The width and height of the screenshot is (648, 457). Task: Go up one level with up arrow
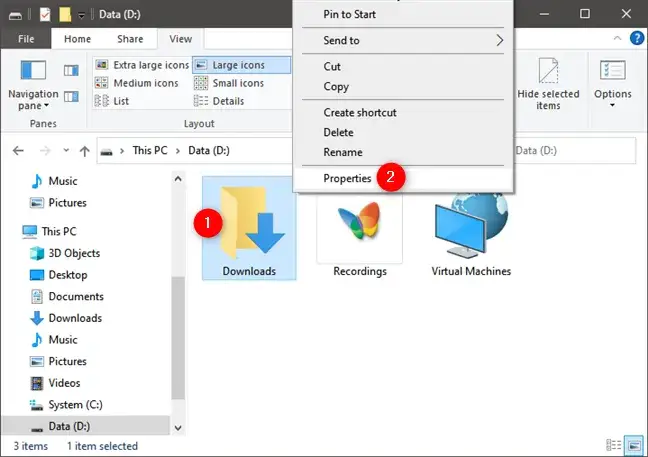[84, 151]
